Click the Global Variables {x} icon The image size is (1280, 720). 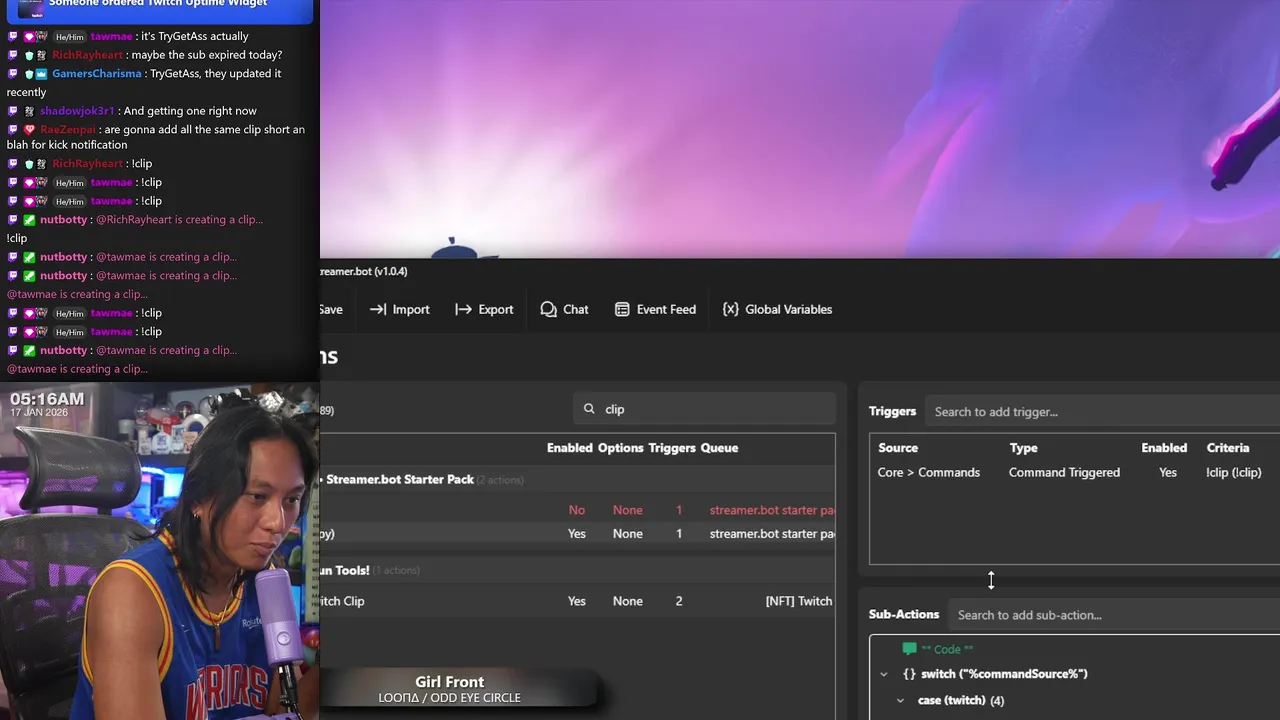pyautogui.click(x=730, y=310)
